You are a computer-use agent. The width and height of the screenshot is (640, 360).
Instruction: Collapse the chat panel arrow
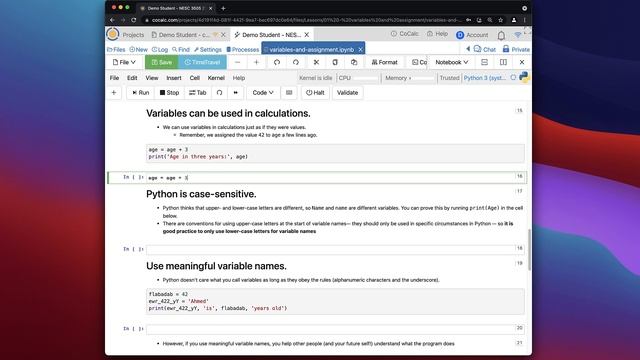[x=468, y=49]
